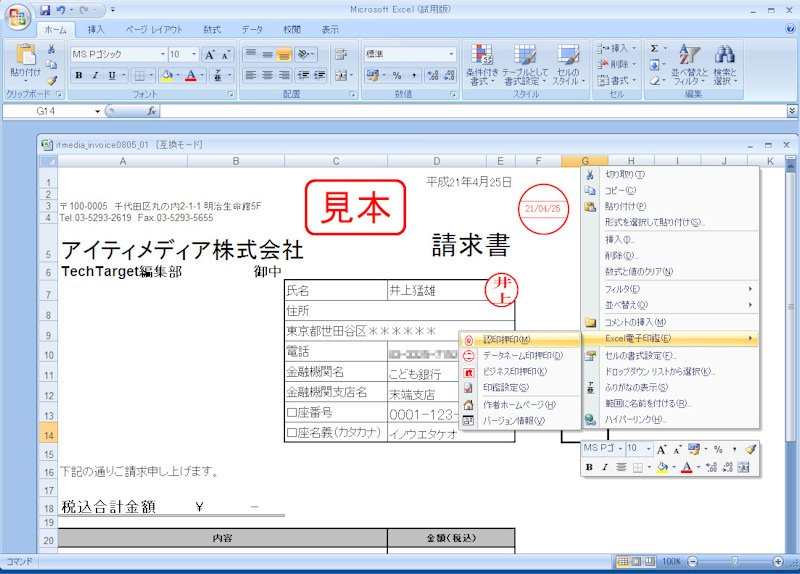Toggle Bold in the floating mini toolbar
Screen dimensions: 800x574
[589, 467]
